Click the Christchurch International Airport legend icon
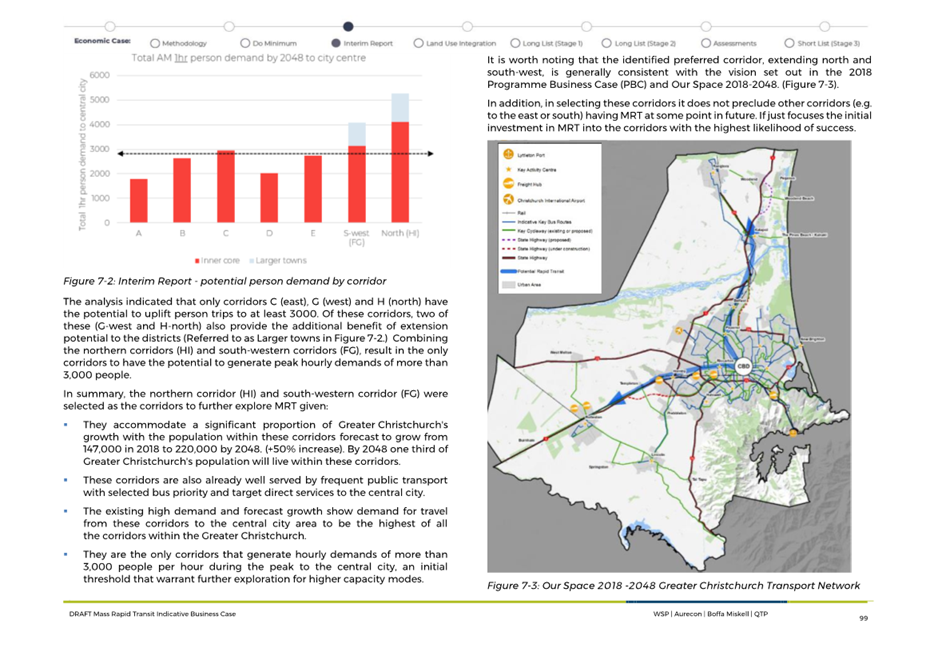This screenshot has height=661, width=934. pos(508,199)
